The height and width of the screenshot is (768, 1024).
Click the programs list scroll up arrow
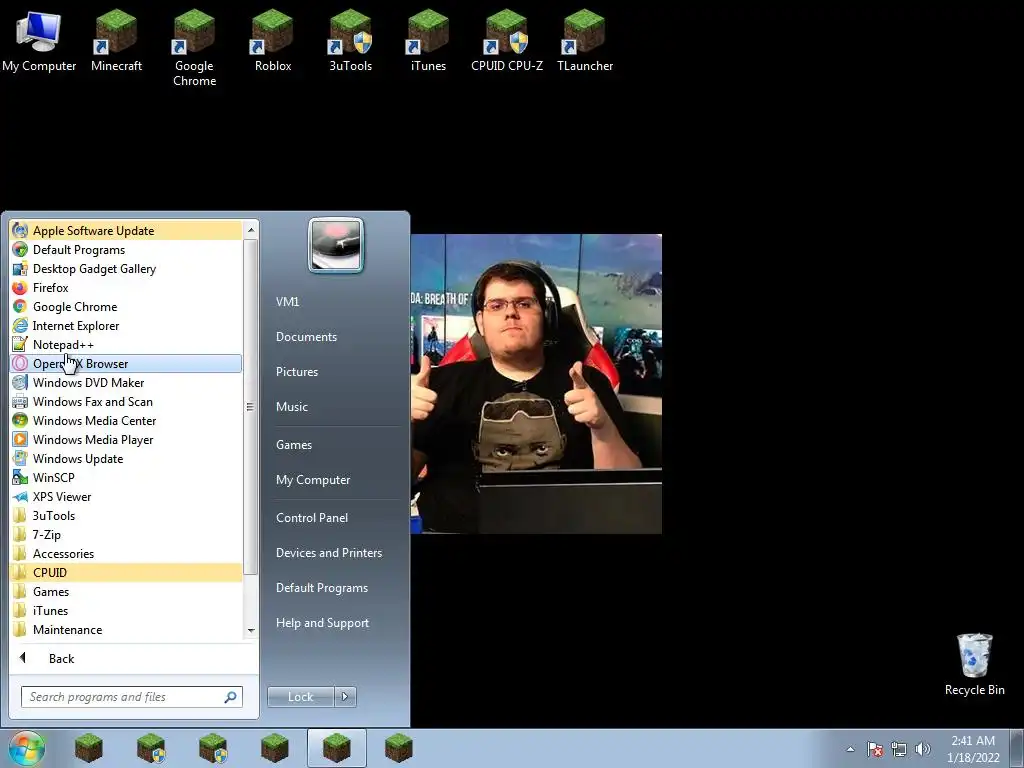251,230
